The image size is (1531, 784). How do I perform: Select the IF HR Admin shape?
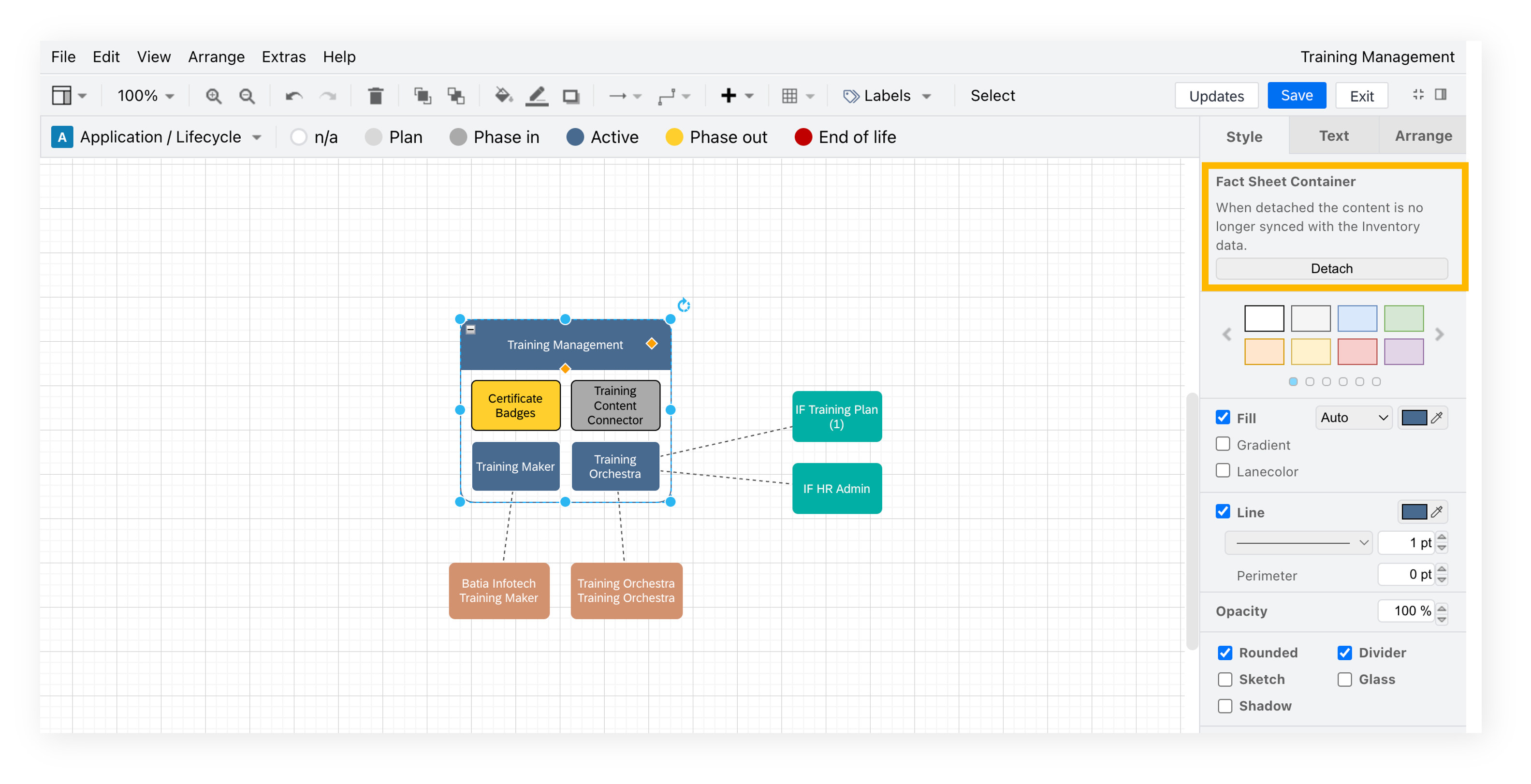pyautogui.click(x=836, y=489)
